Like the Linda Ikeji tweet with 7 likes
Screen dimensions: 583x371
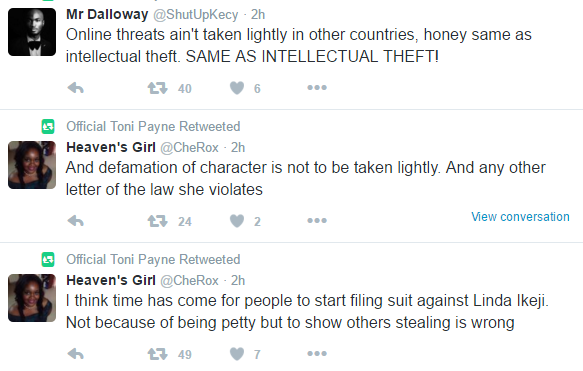point(237,354)
